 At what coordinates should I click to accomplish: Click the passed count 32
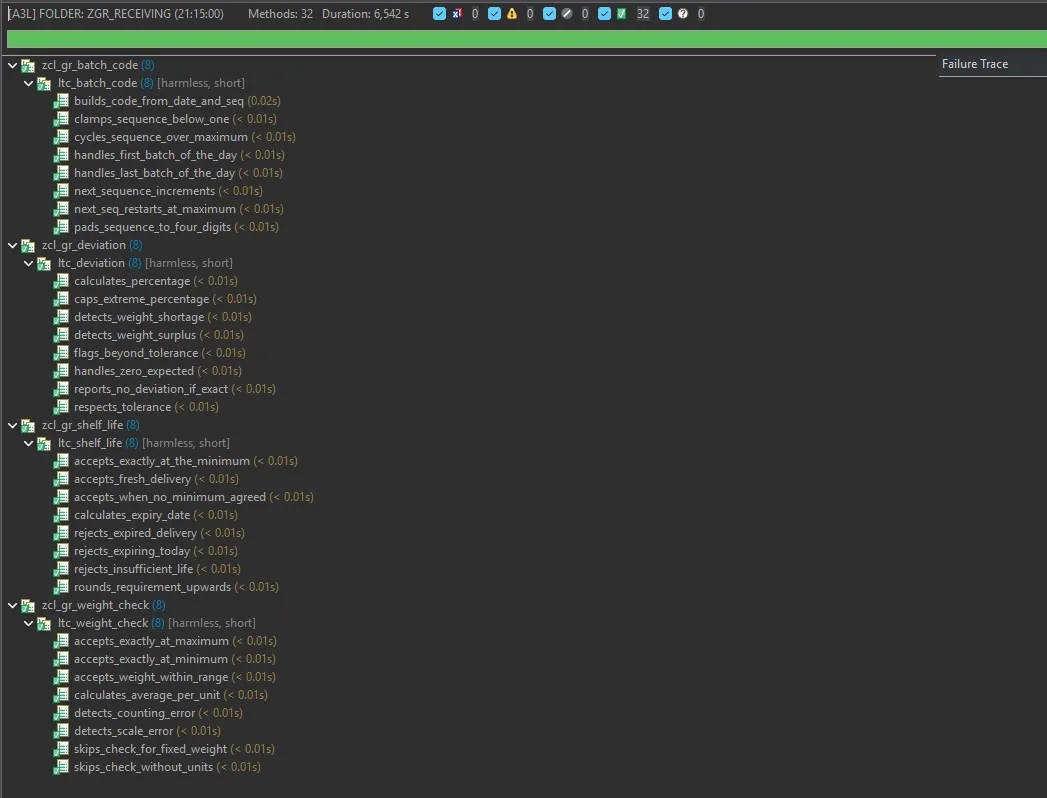[x=643, y=13]
